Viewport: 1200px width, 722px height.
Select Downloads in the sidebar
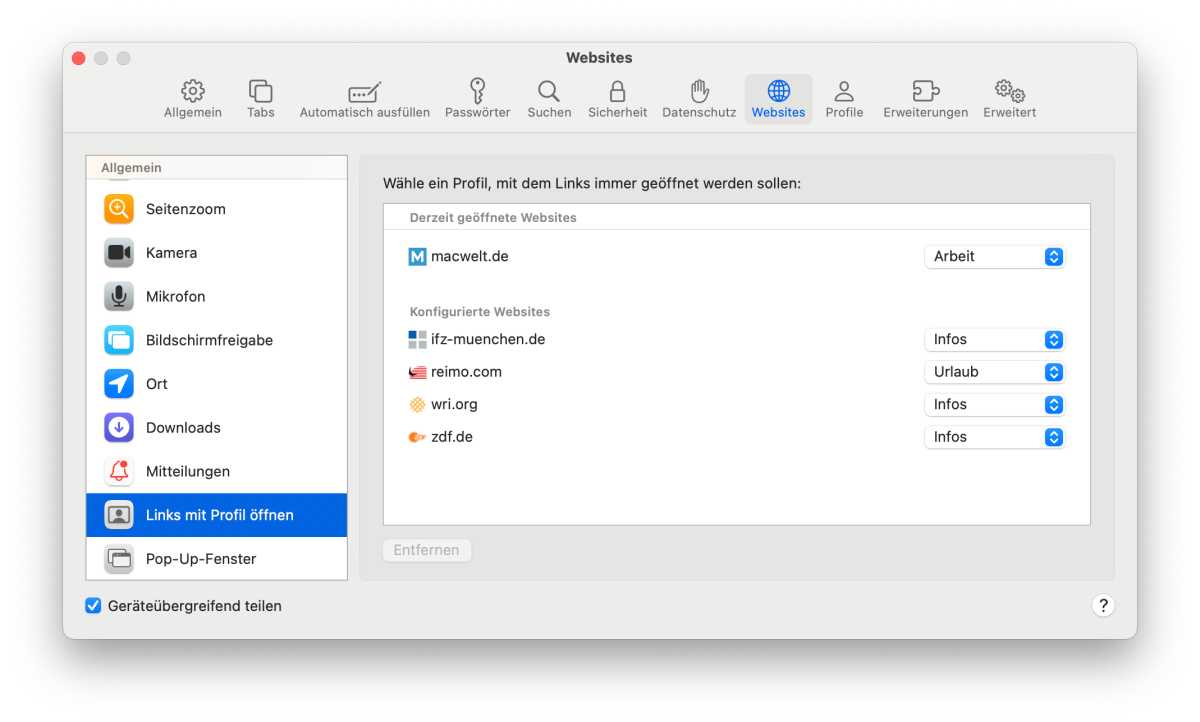pos(217,428)
